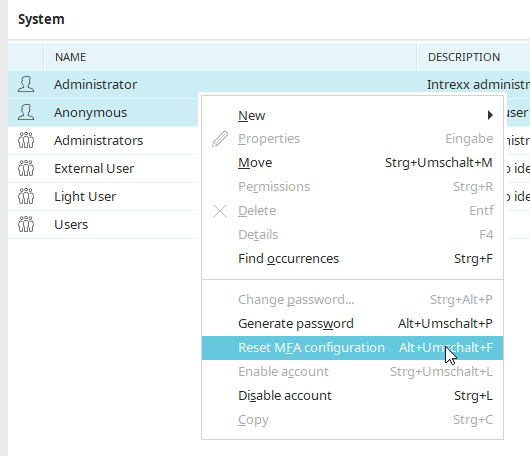Click the Administrator user icon
The width and height of the screenshot is (530, 456).
pos(26,85)
